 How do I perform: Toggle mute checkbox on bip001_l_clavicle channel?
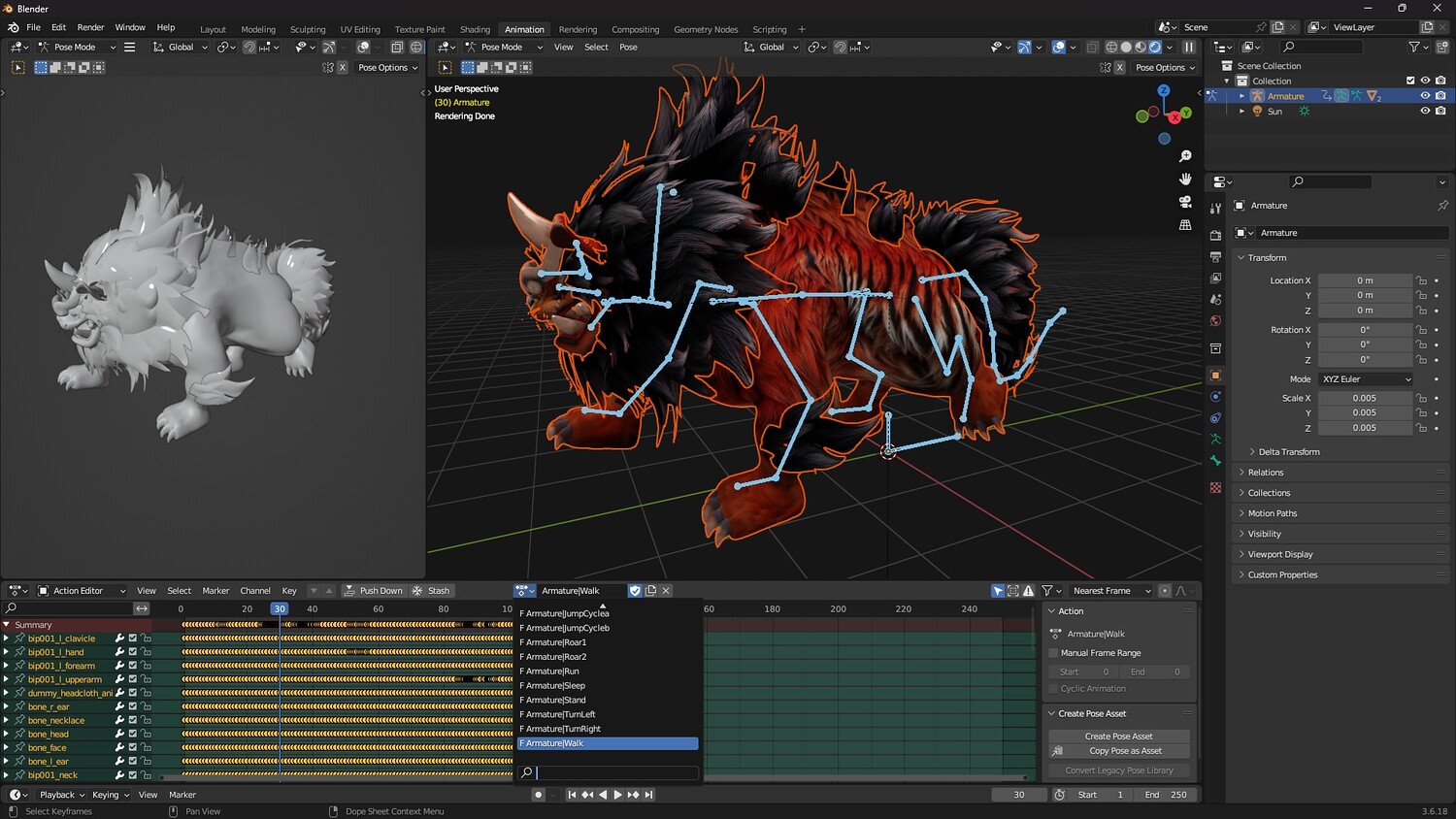pyautogui.click(x=133, y=639)
